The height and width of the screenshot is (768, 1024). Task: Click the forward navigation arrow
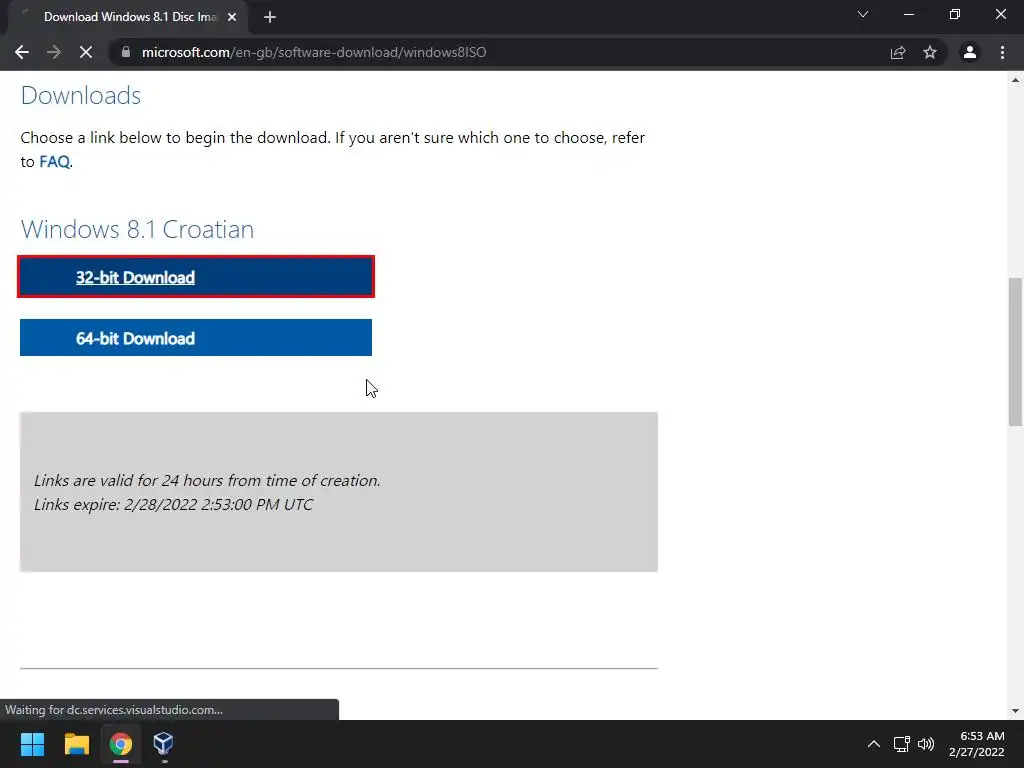tap(54, 52)
